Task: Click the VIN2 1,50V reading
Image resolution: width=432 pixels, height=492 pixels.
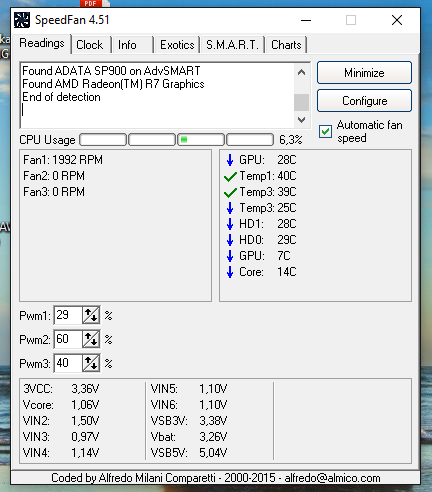Action: (61, 421)
